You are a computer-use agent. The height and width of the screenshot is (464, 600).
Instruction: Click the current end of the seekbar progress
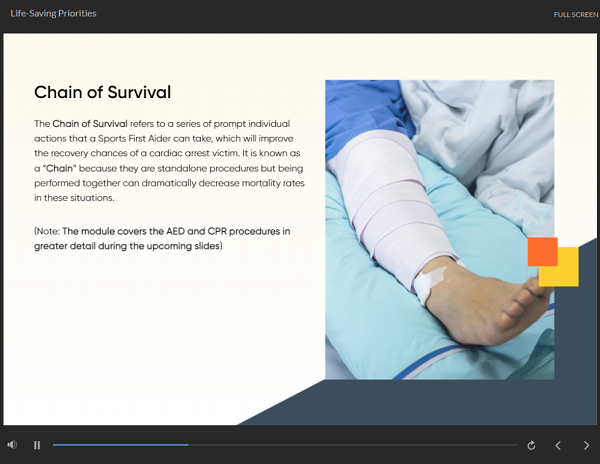coord(188,445)
